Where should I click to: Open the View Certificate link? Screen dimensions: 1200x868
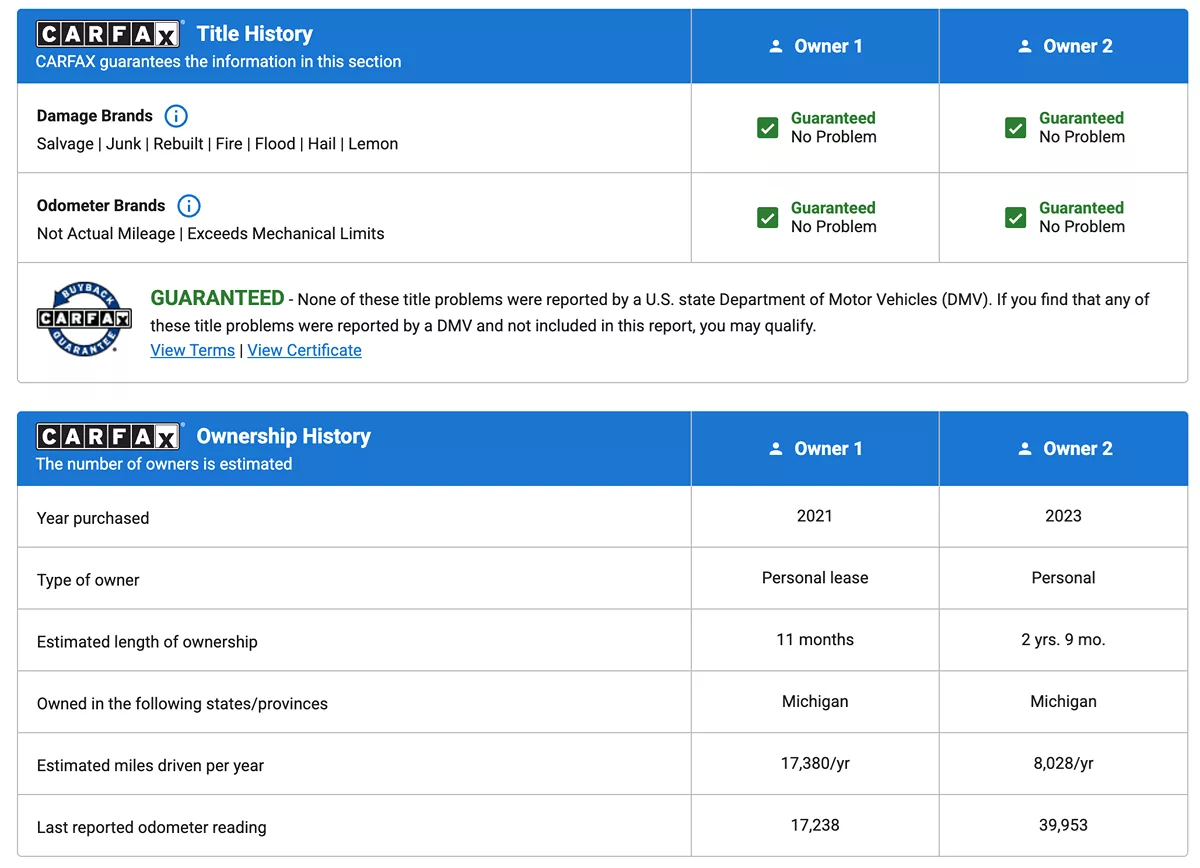[304, 350]
